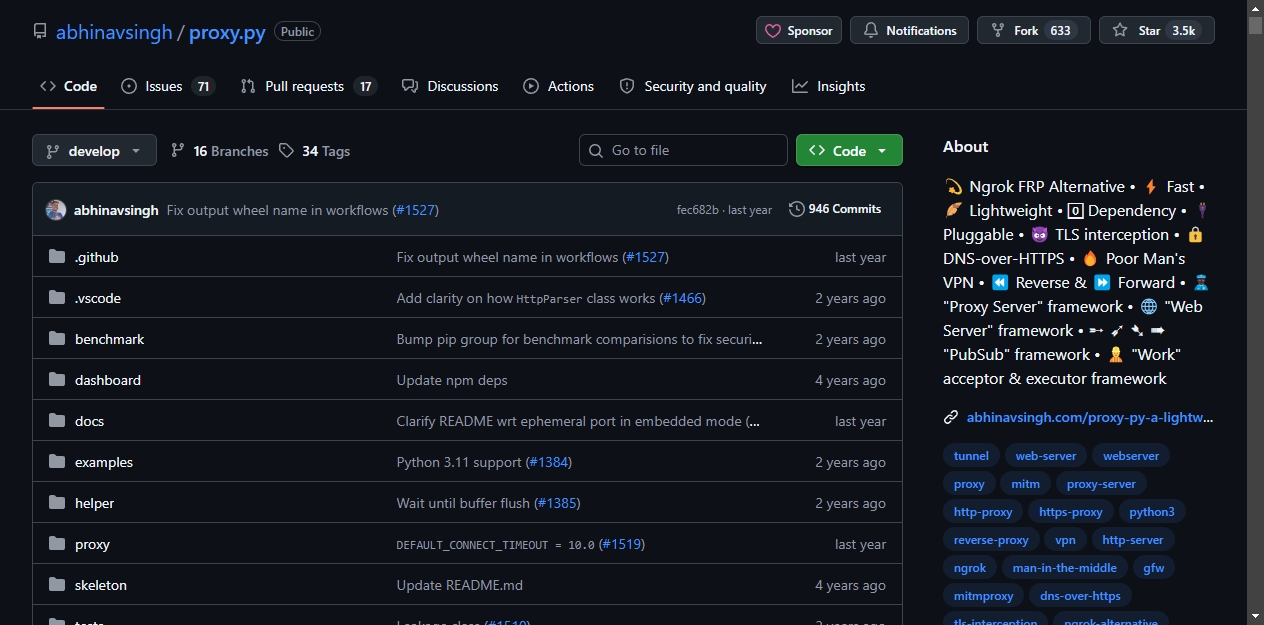Click 'Update README.md' commit message
The width and height of the screenshot is (1264, 625).
(x=460, y=585)
